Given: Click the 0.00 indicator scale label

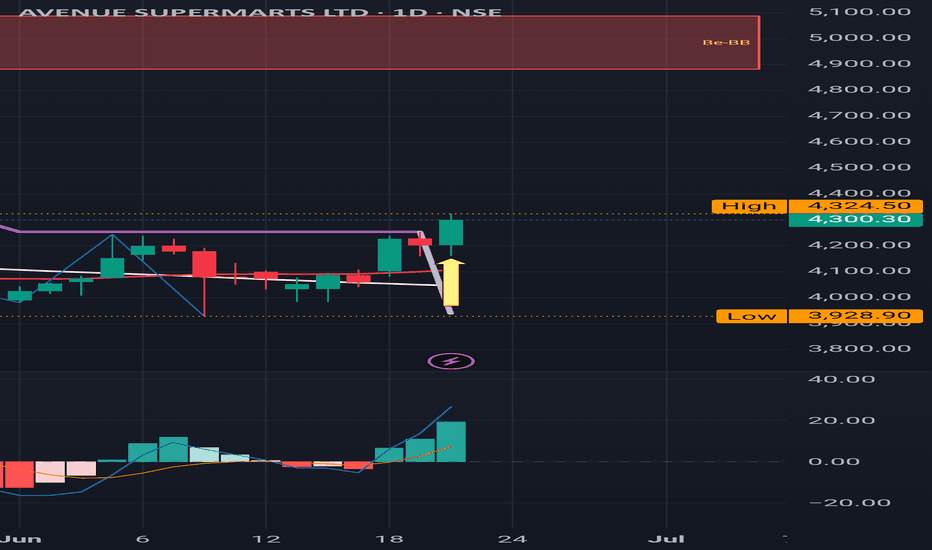Looking at the screenshot, I should pyautogui.click(x=834, y=461).
